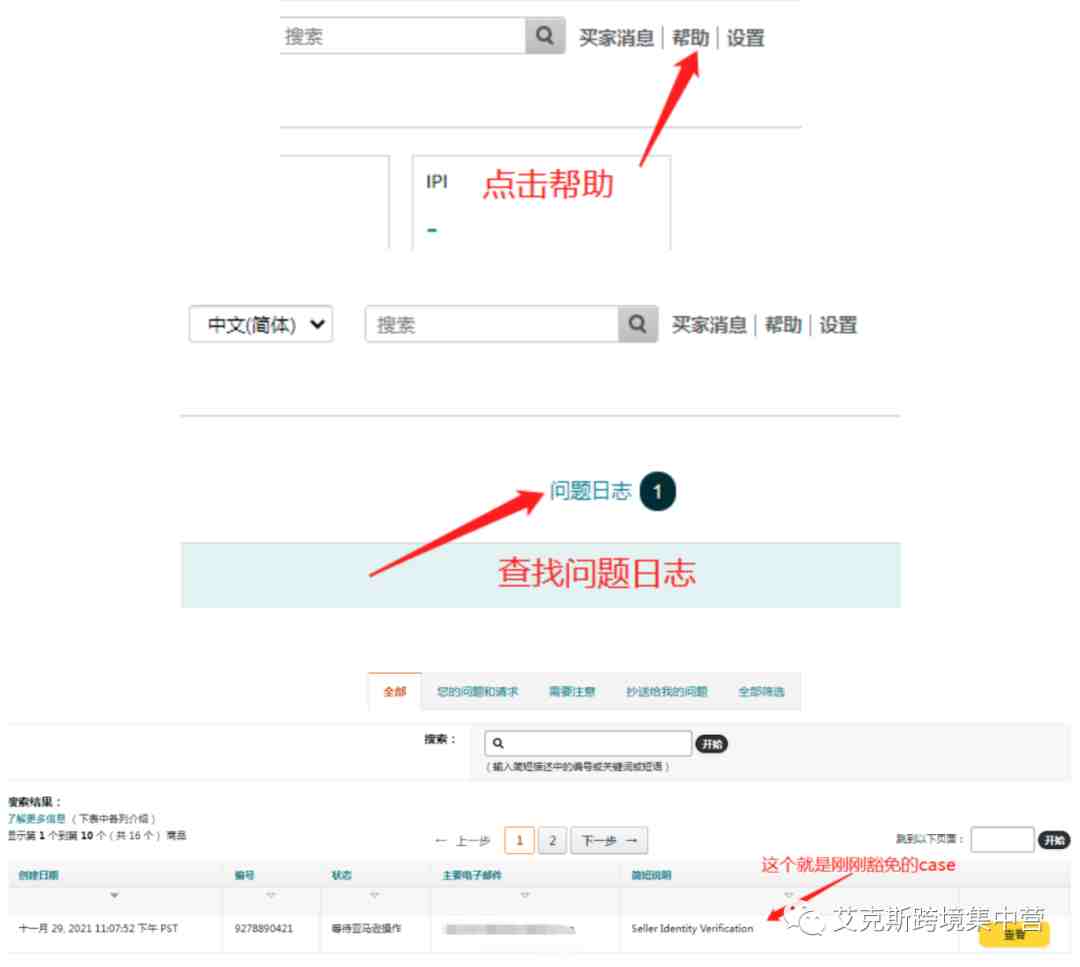The width and height of the screenshot is (1080, 967).
Task: Click the 问题日志 badge showing 1
Action: click(x=658, y=491)
